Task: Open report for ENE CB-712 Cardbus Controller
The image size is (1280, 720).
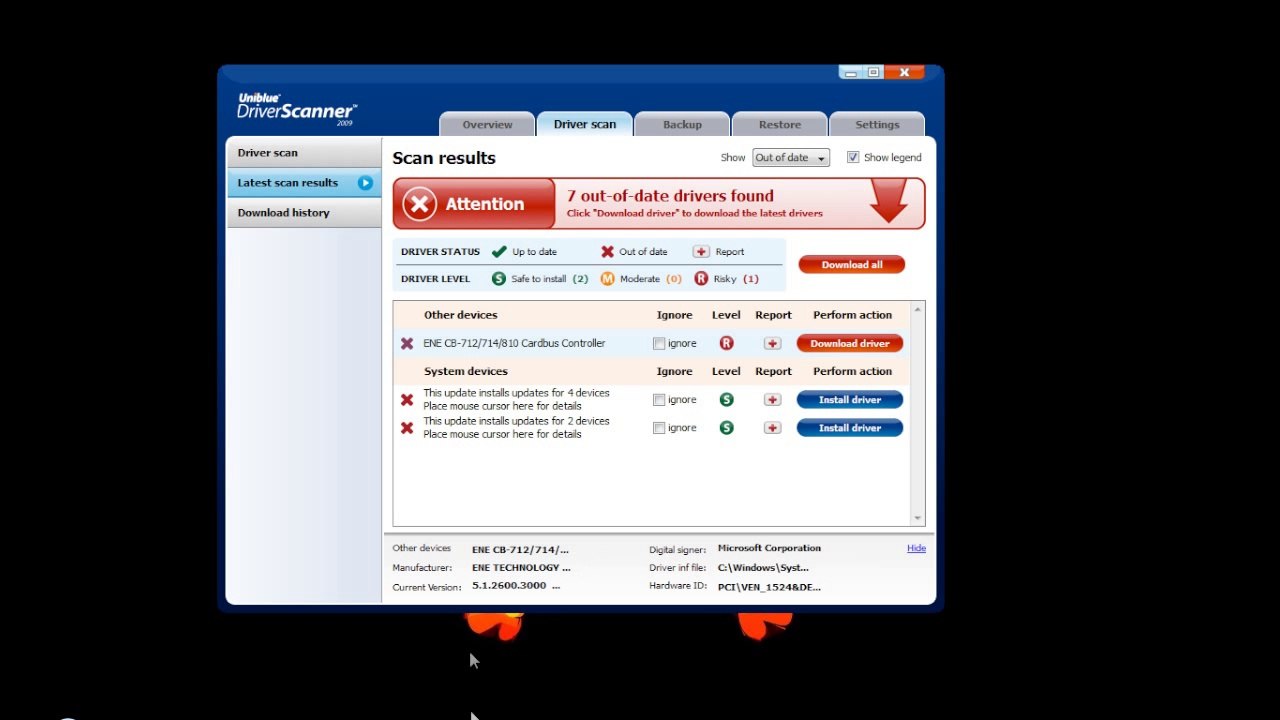Action: pos(772,343)
